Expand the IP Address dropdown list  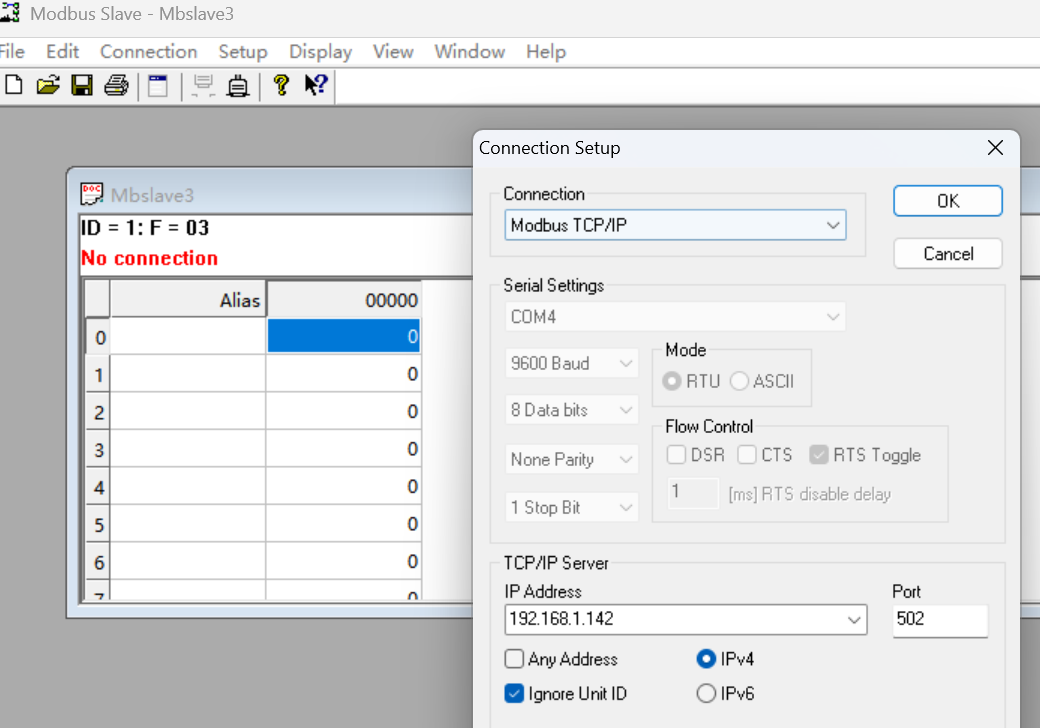coord(854,620)
